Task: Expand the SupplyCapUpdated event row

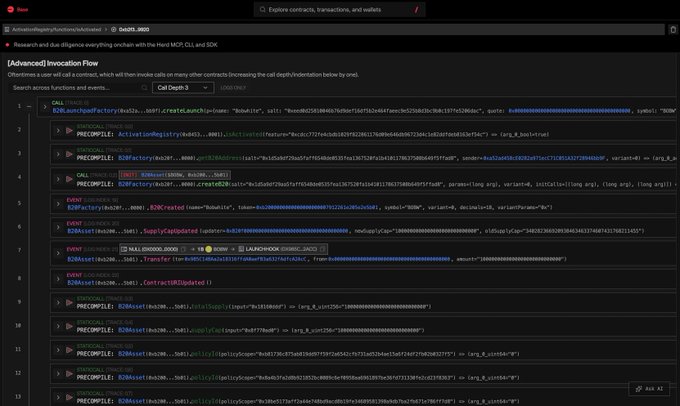Action: click(x=58, y=227)
